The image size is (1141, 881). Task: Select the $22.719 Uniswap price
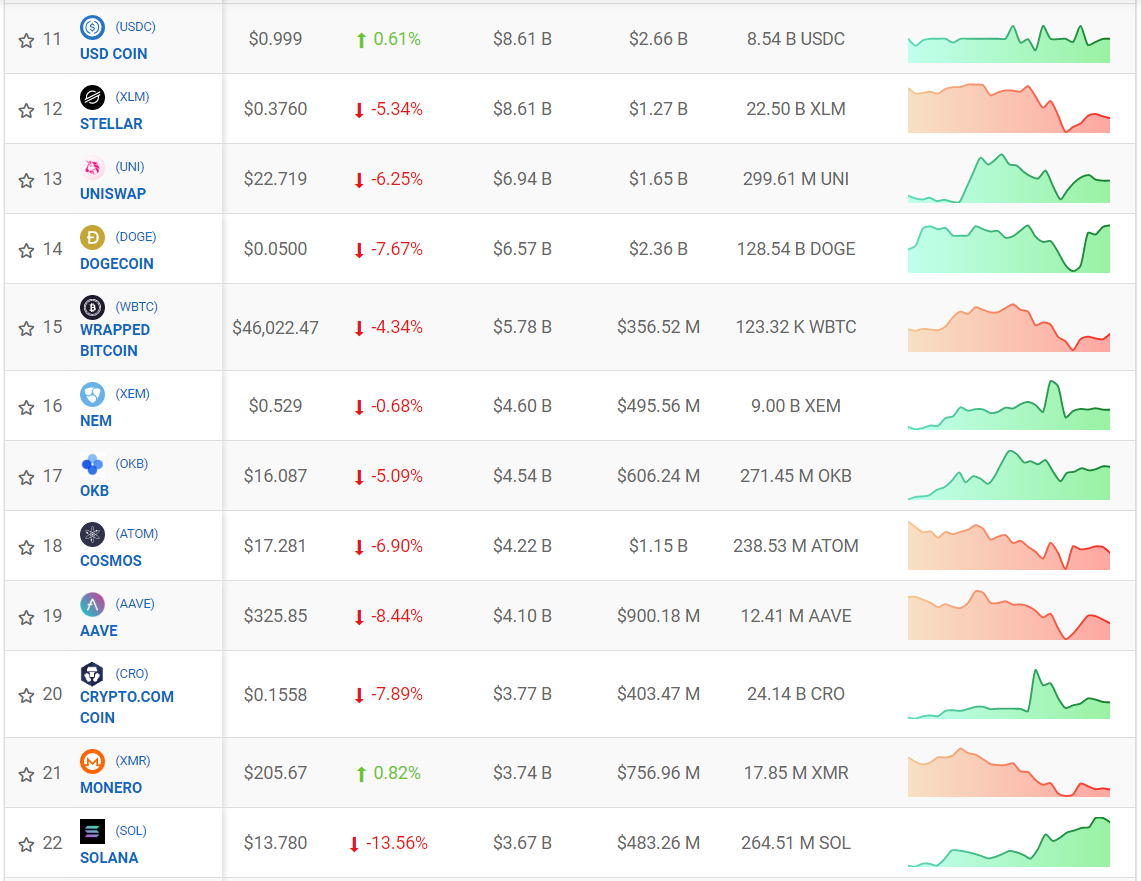276,179
